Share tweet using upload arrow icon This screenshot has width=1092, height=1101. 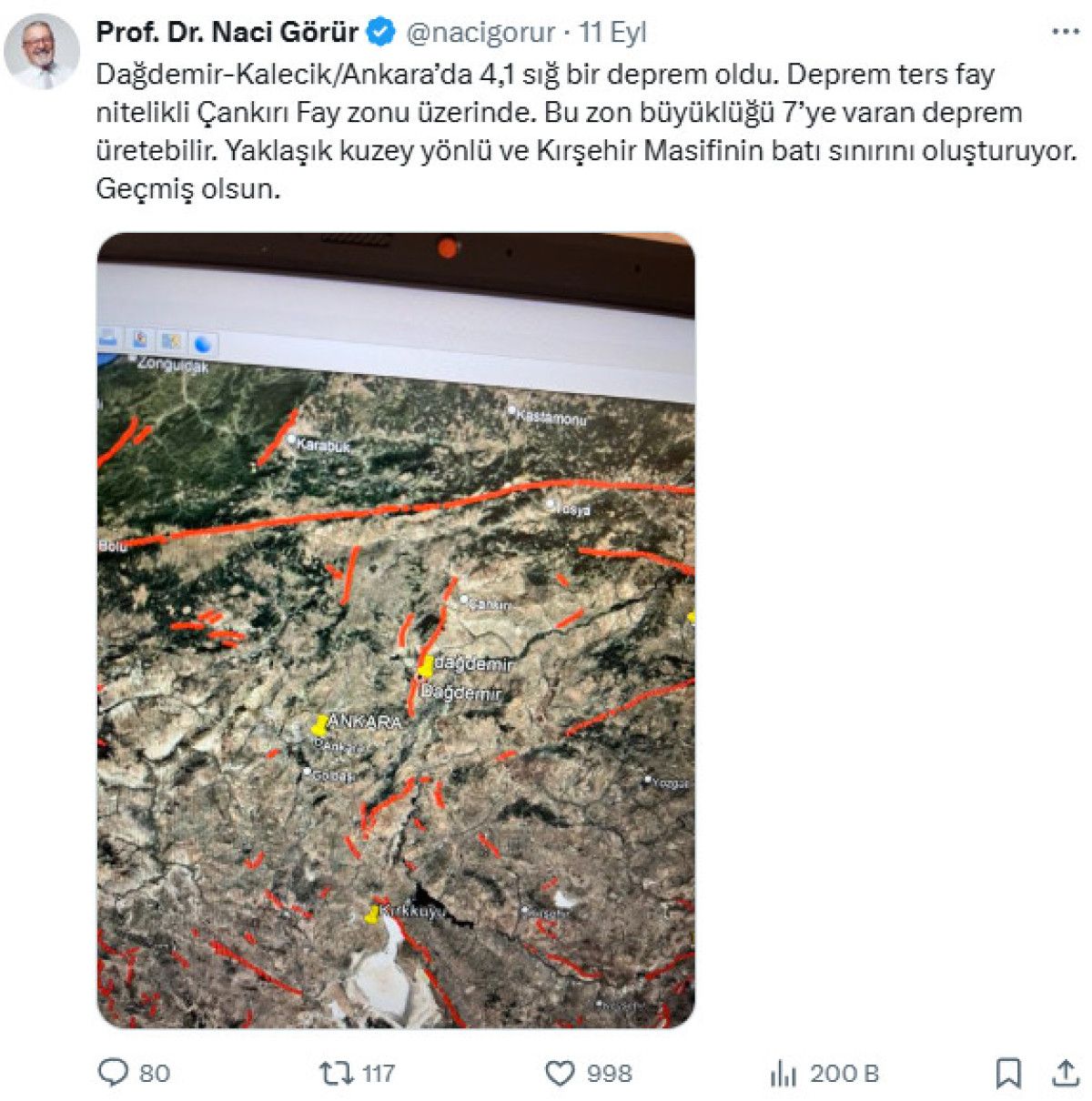click(1065, 1073)
